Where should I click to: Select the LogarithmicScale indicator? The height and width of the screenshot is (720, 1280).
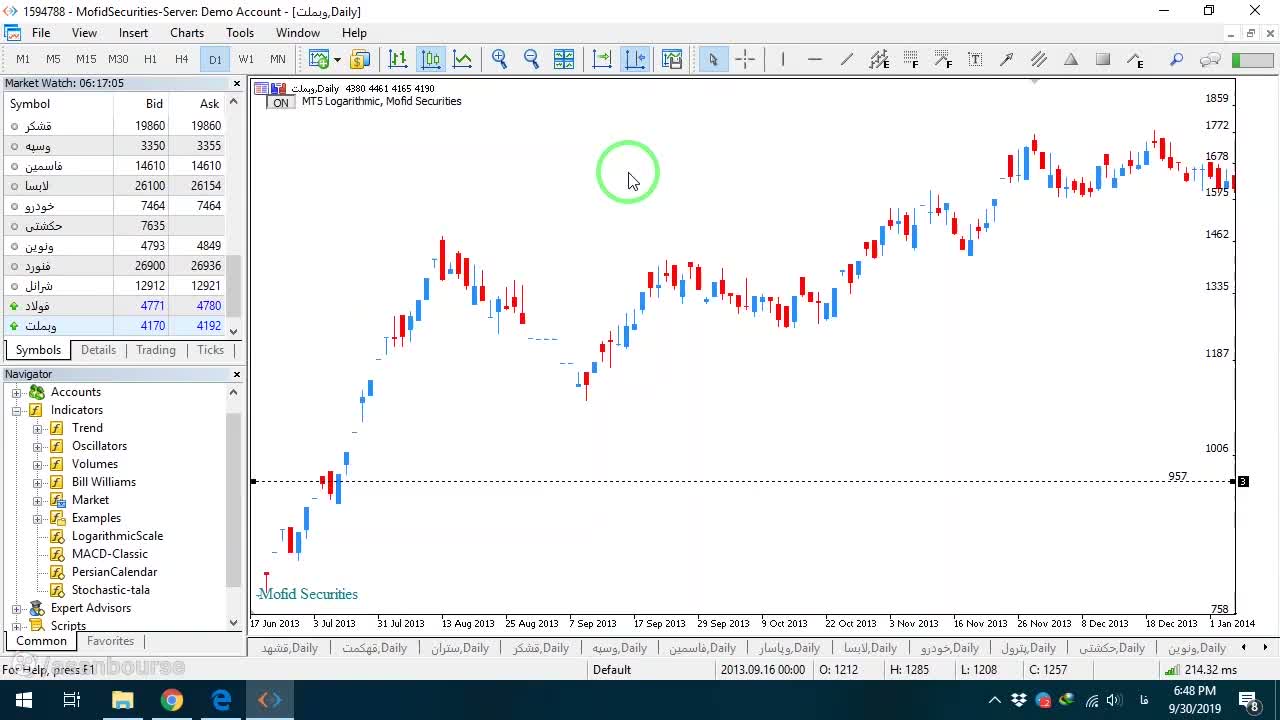click(x=117, y=536)
